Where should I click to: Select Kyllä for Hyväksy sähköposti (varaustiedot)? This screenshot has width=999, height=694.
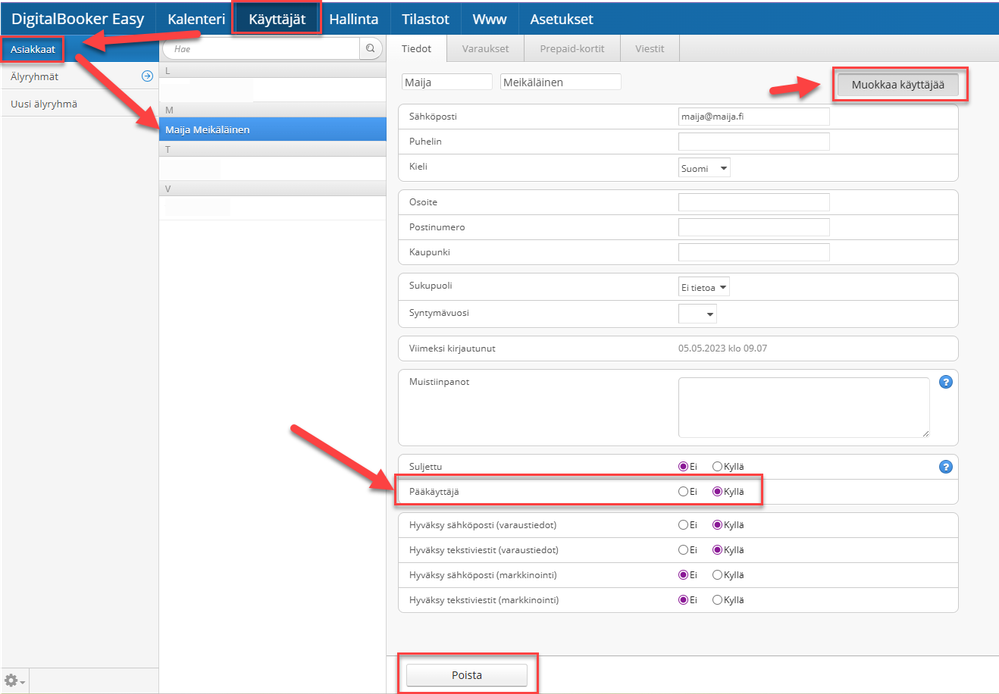(717, 524)
